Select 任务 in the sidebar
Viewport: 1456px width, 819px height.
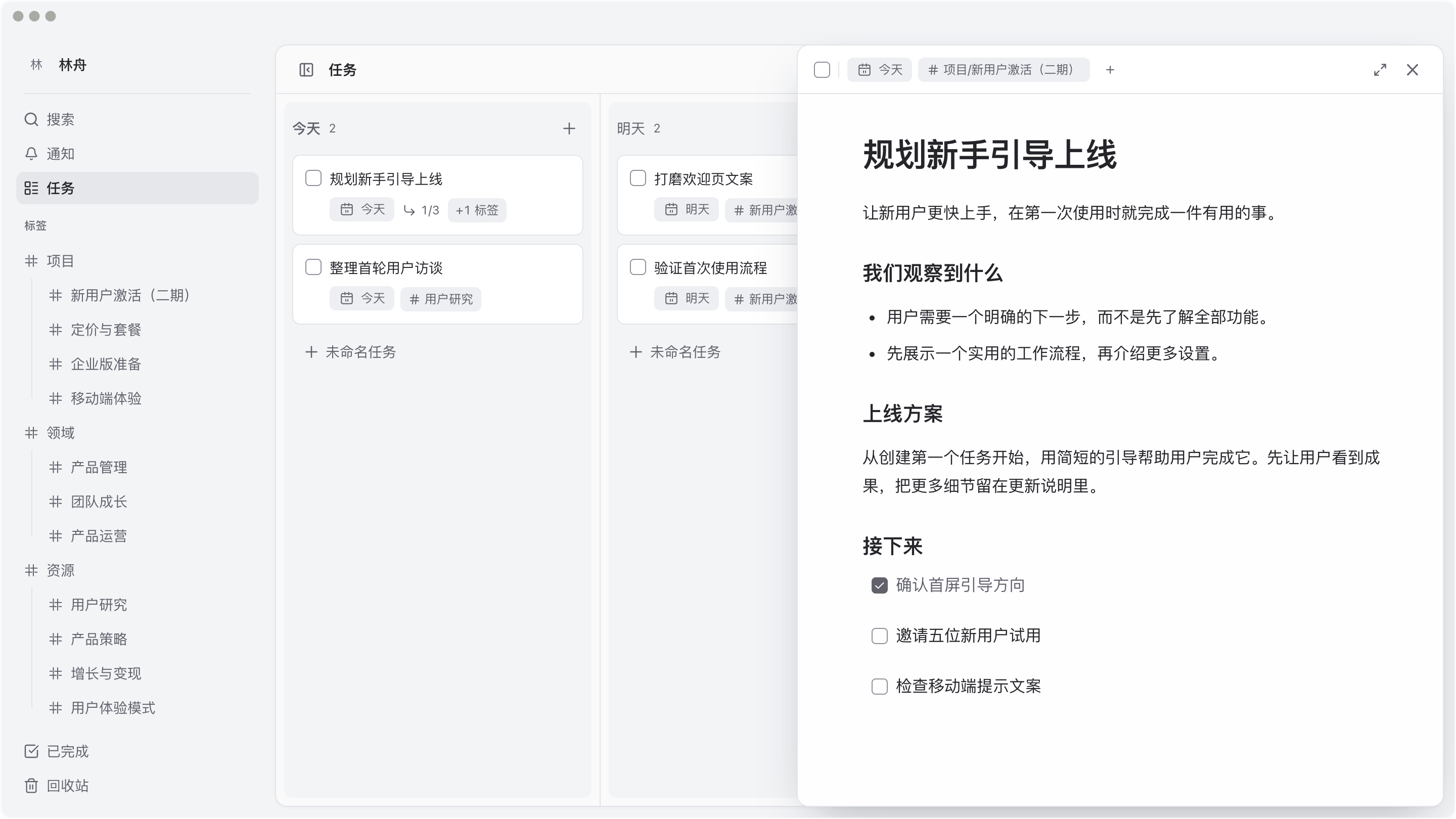(x=138, y=188)
